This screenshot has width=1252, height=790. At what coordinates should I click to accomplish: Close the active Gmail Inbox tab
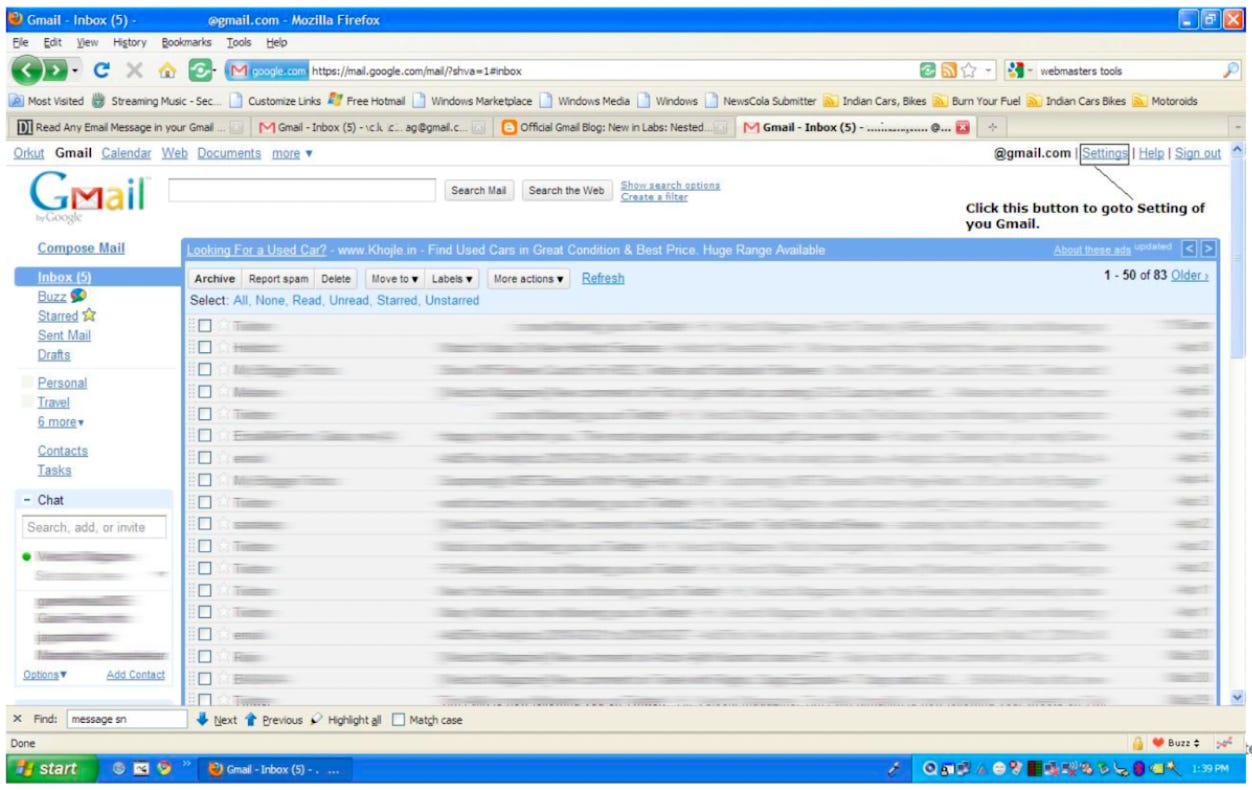pyautogui.click(x=963, y=128)
